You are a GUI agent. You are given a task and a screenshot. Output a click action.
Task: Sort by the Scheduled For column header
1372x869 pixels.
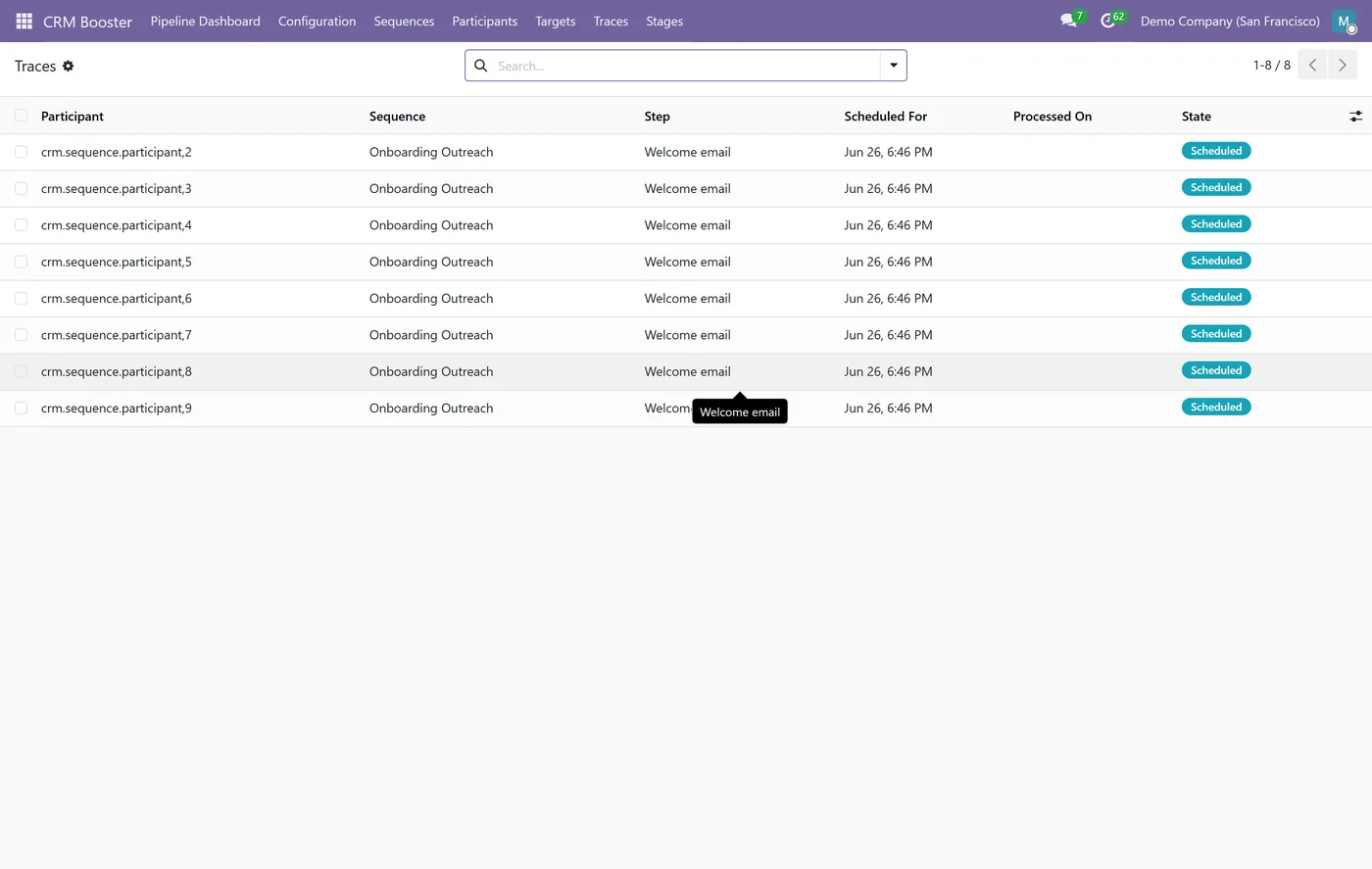point(886,116)
